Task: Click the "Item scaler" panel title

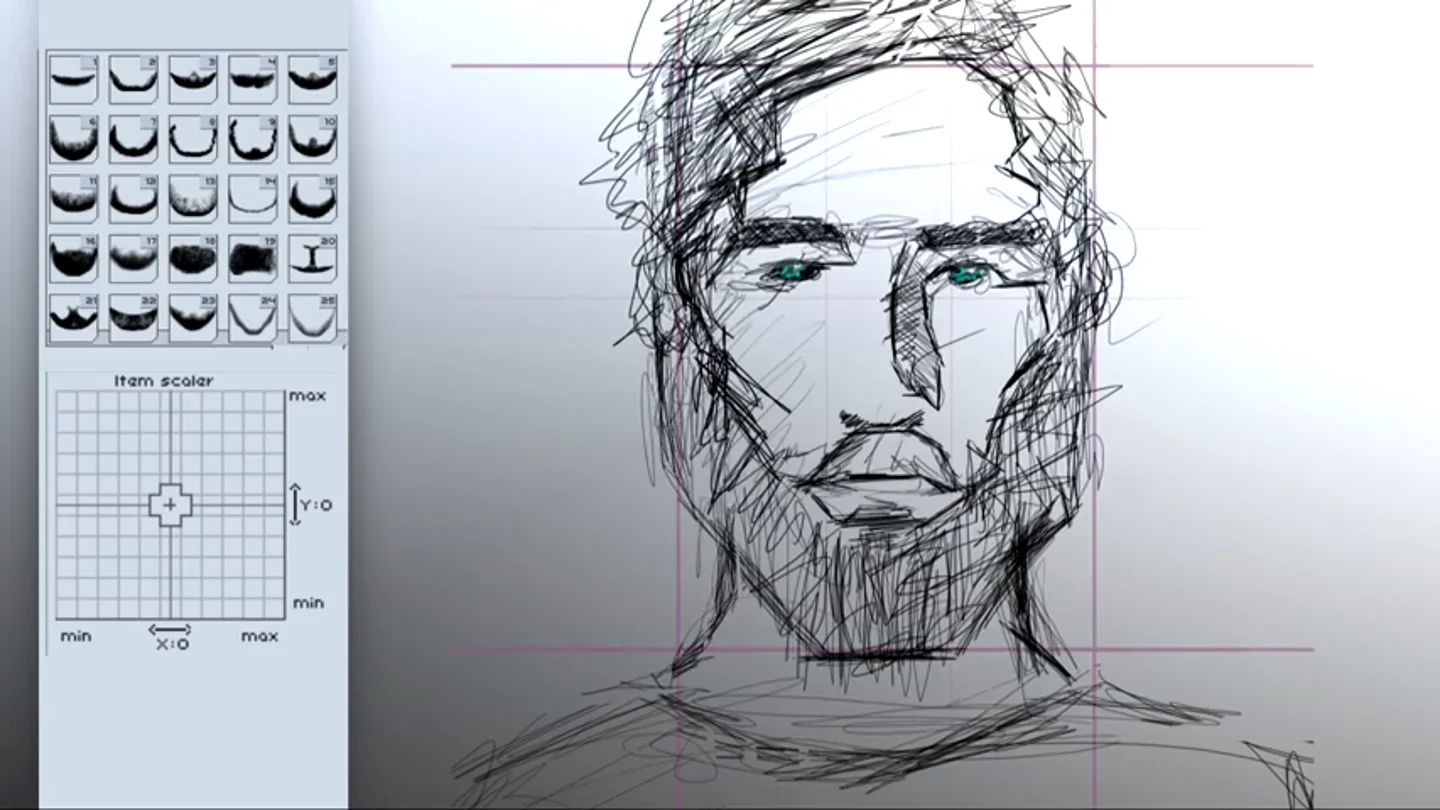Action: click(164, 381)
